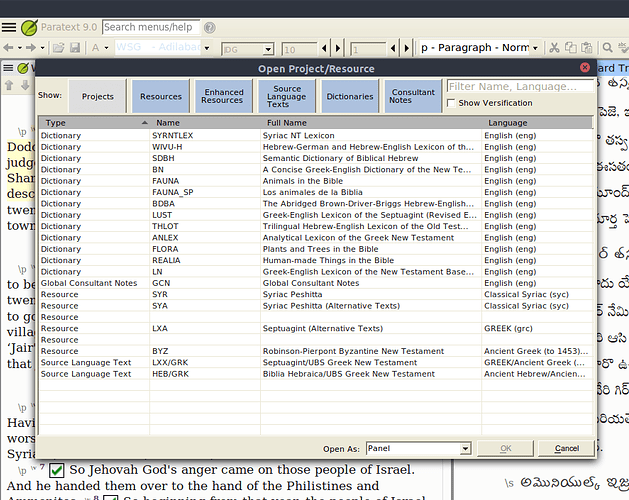Sort by the Name column header
This screenshot has height=500, width=629.
click(x=205, y=123)
